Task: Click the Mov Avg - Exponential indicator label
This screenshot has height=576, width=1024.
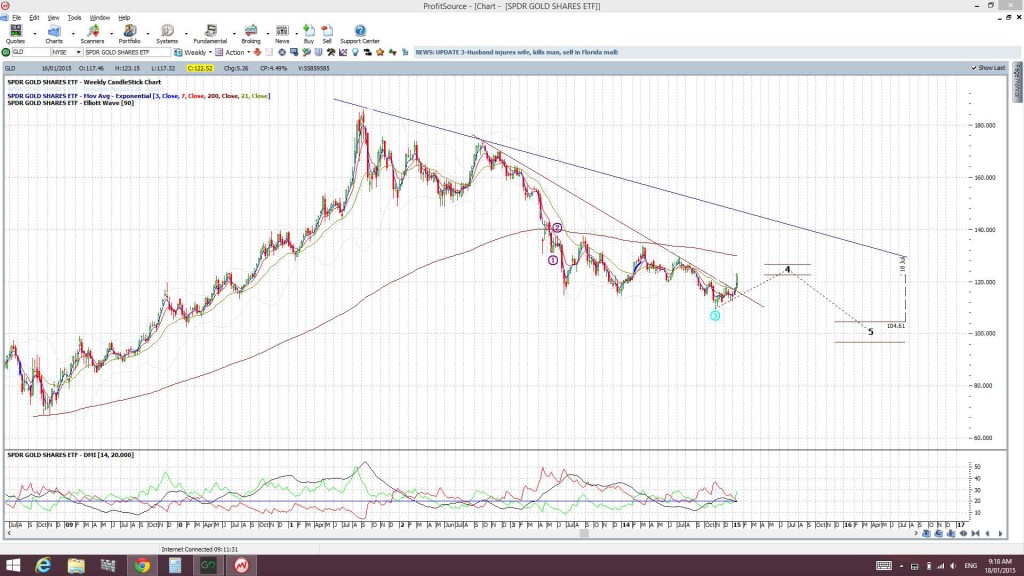Action: click(138, 96)
